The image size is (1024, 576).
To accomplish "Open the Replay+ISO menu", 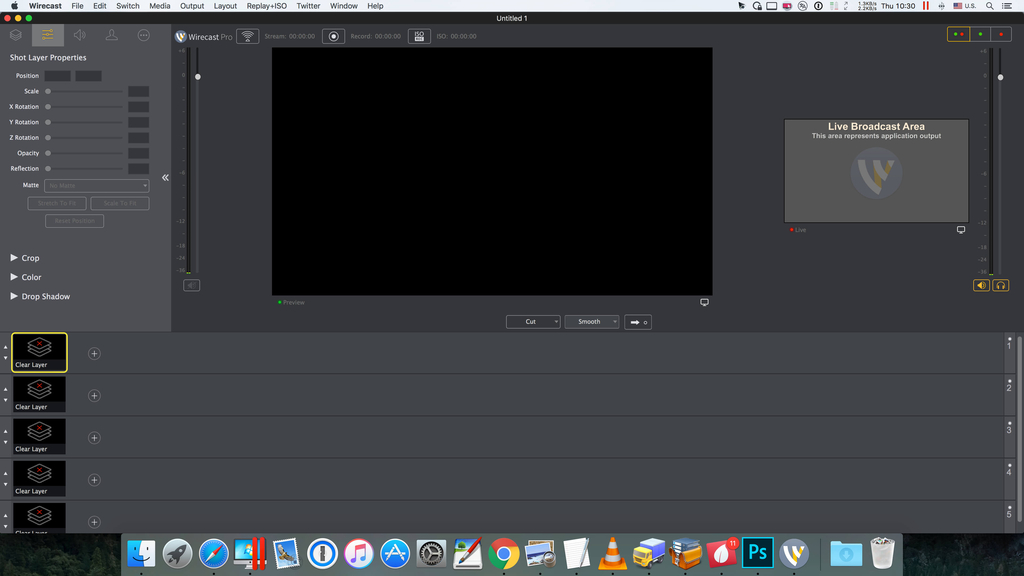I will (x=265, y=5).
